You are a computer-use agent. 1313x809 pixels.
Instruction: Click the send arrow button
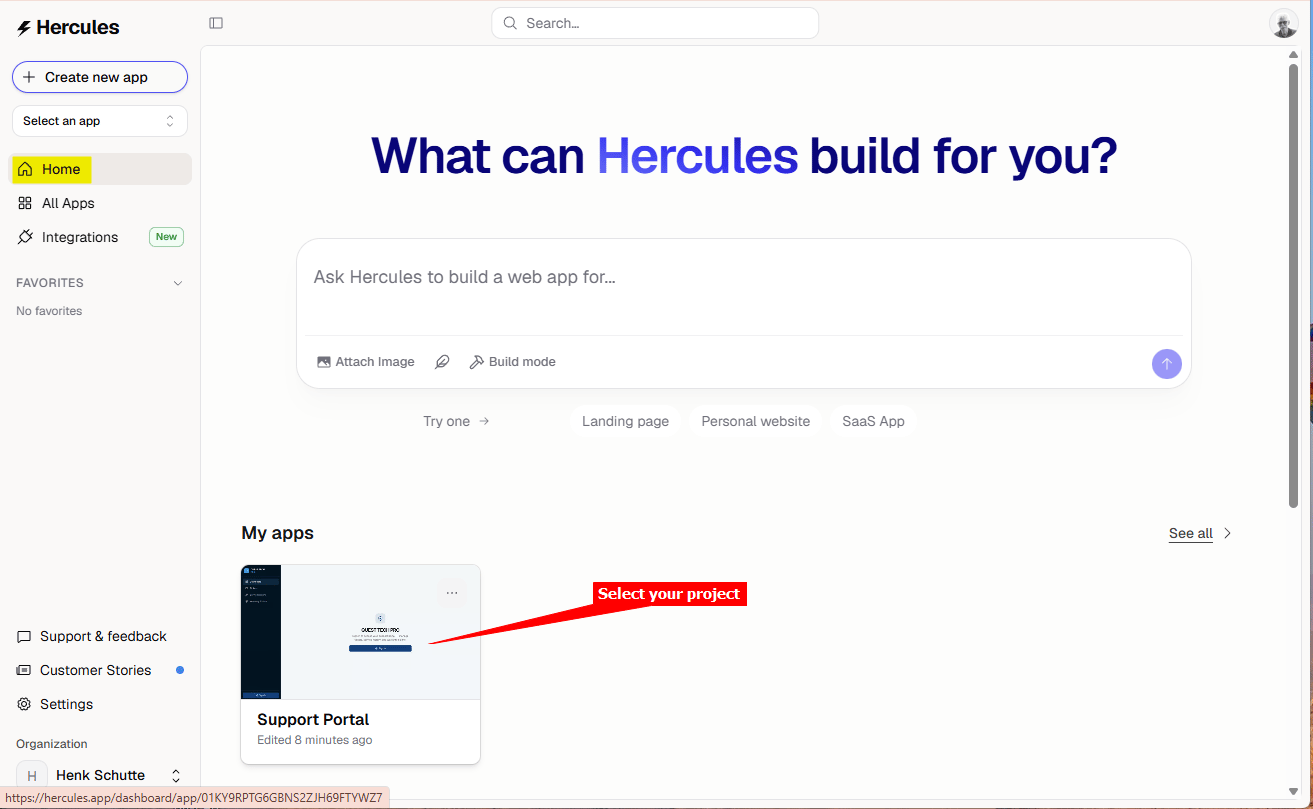pyautogui.click(x=1167, y=364)
